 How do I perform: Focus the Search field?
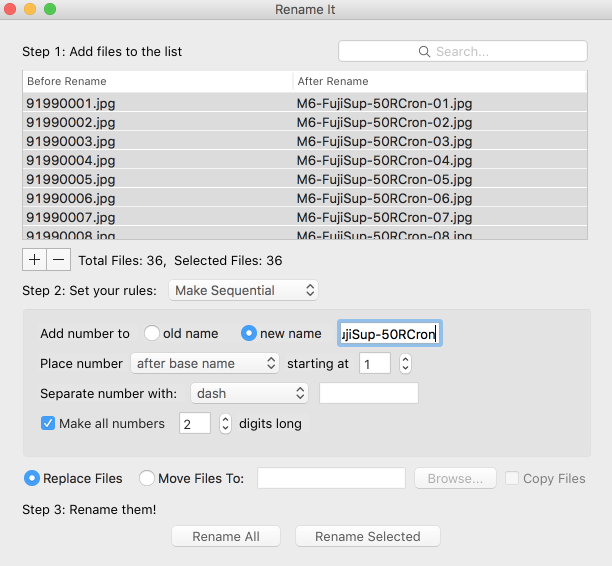point(463,51)
